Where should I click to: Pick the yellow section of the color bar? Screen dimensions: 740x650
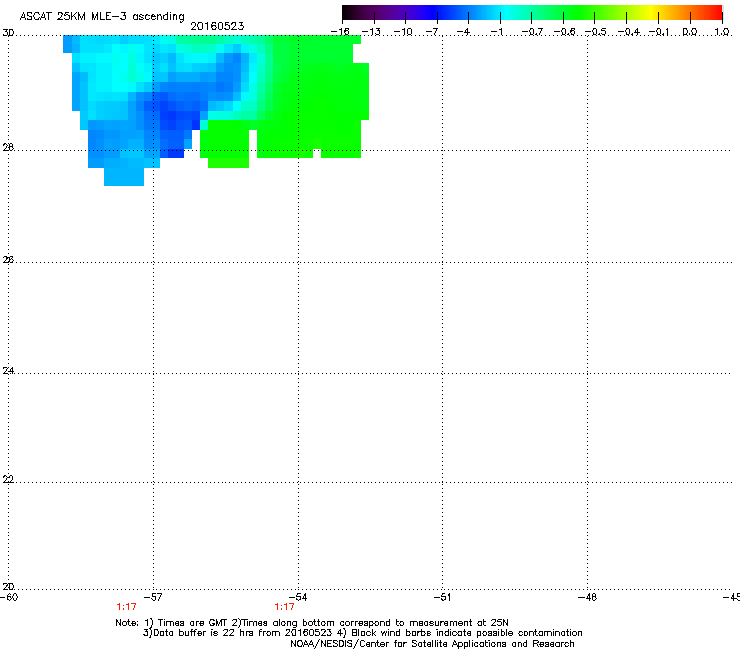pyautogui.click(x=650, y=13)
